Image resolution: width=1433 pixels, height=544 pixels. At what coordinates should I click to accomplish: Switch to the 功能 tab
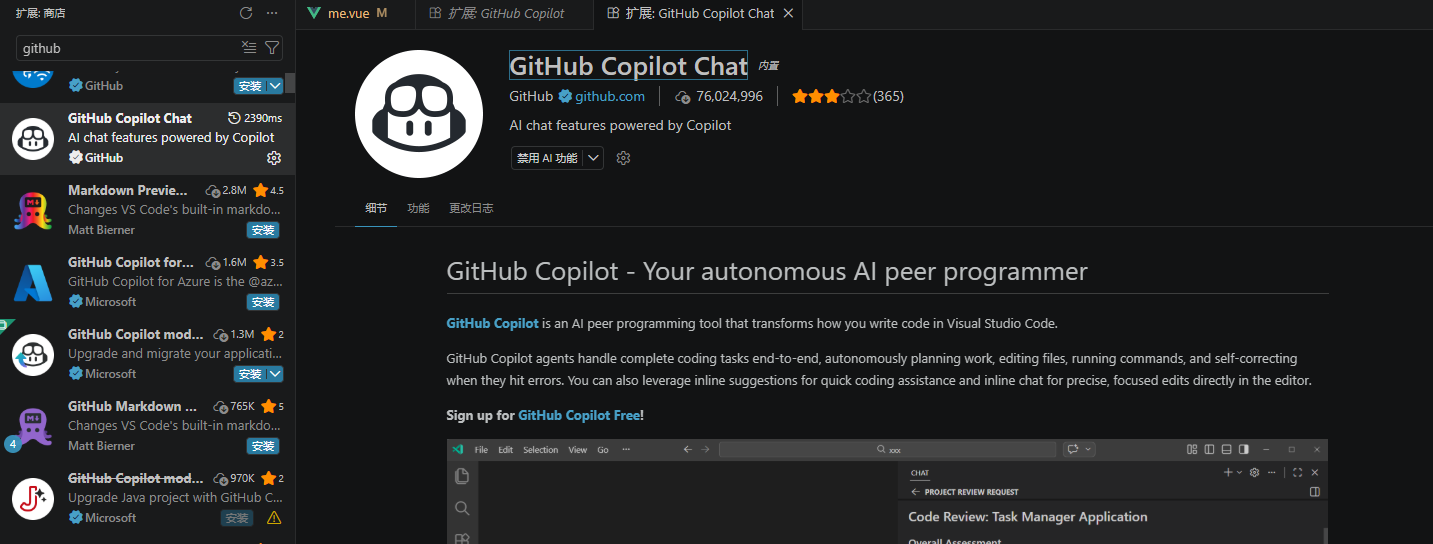tap(418, 209)
